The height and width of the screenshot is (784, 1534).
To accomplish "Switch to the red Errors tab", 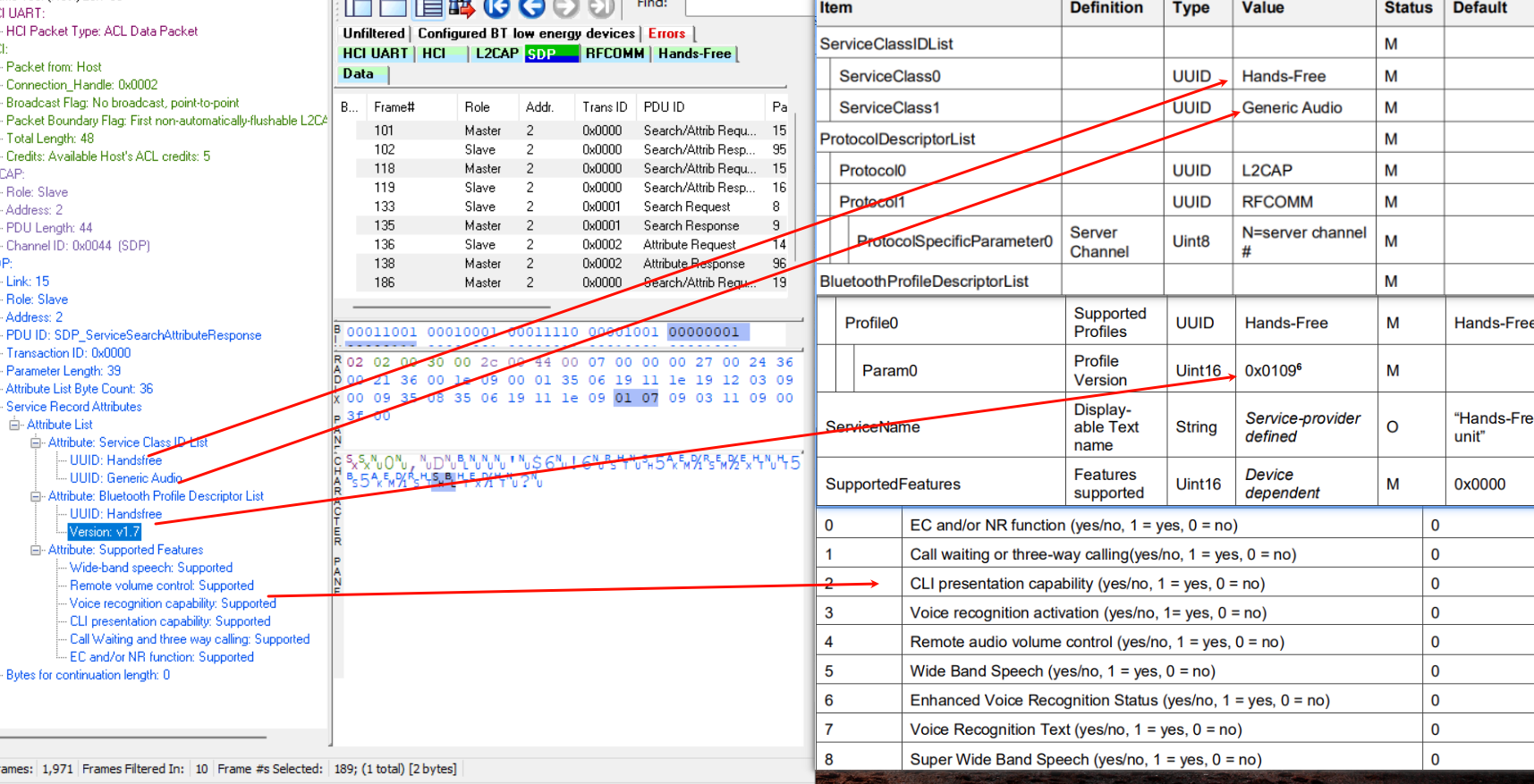I will tap(667, 33).
